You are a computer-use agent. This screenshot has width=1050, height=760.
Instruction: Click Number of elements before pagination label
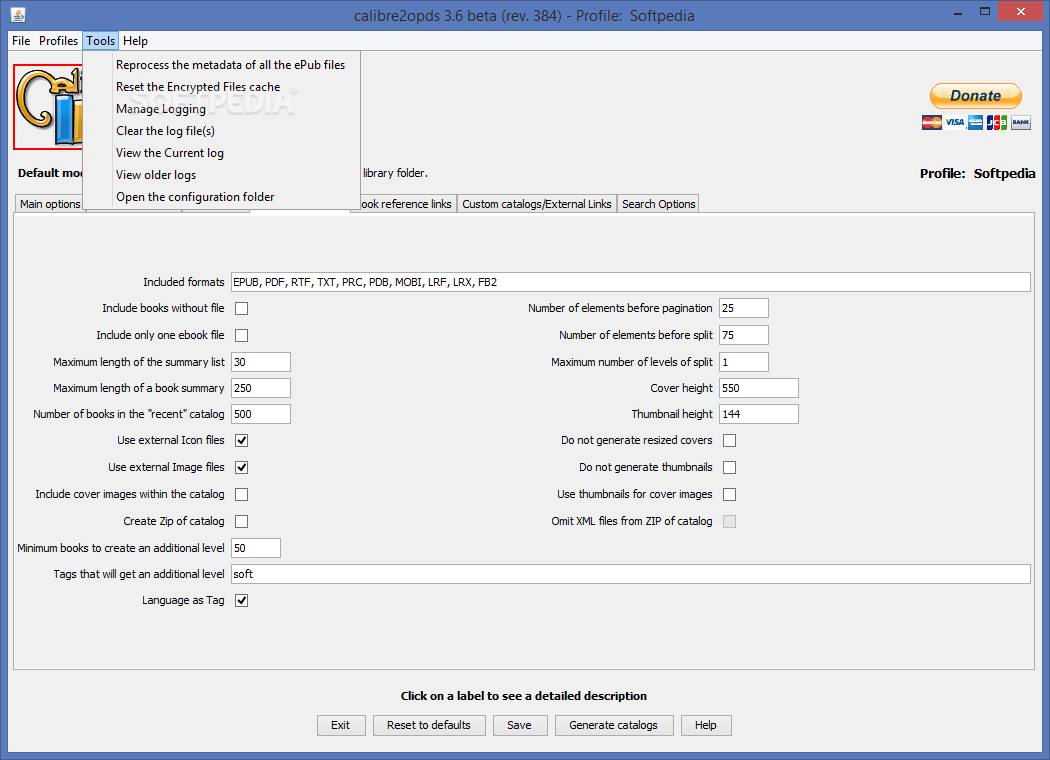tap(620, 308)
